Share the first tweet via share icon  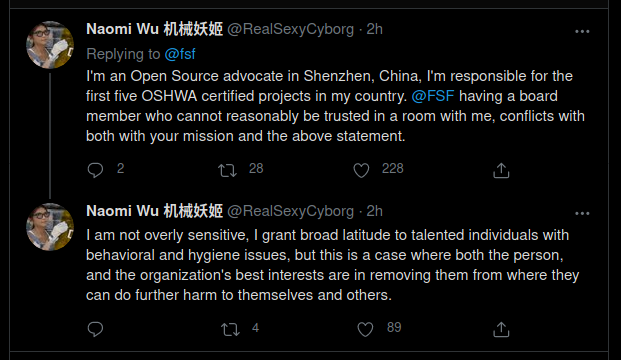[x=501, y=170]
